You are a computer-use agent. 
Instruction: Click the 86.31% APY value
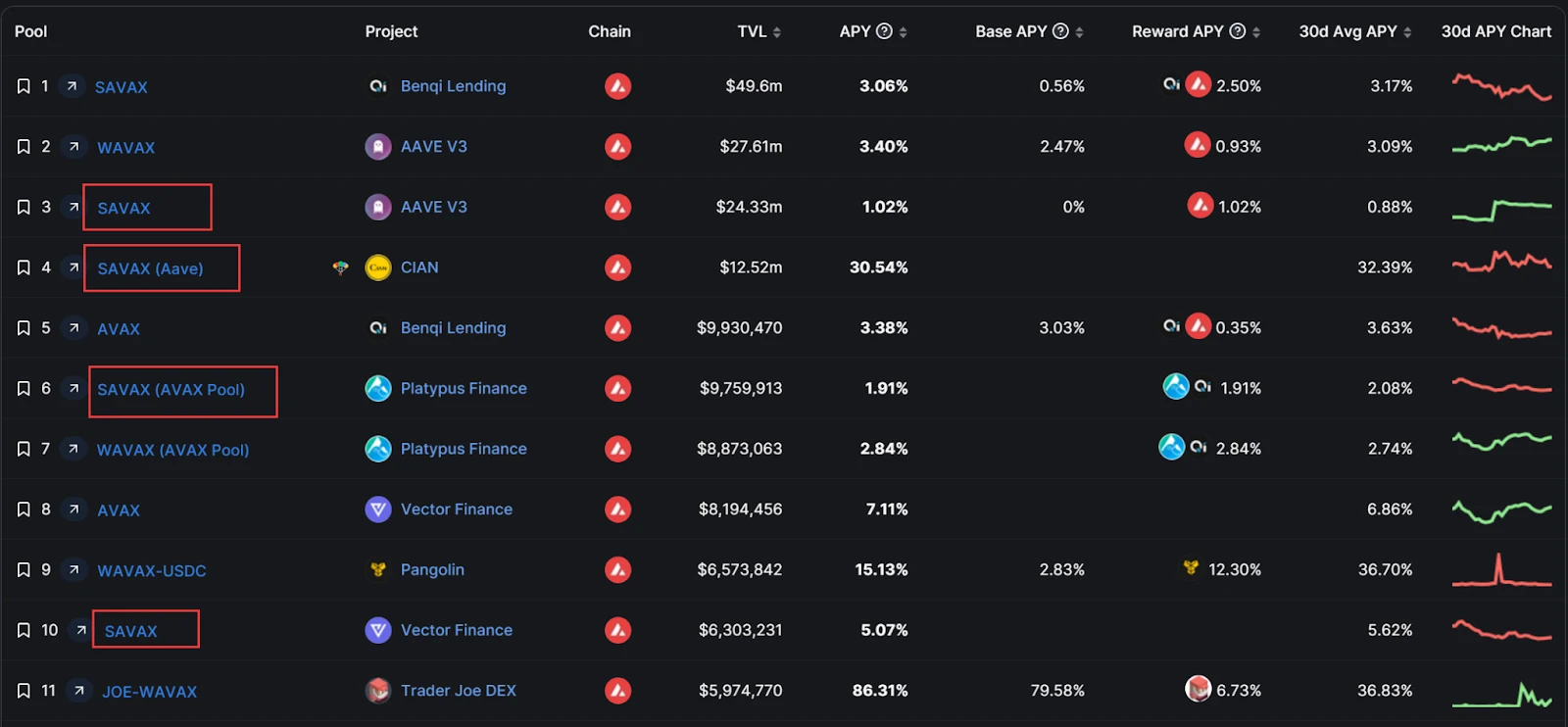point(880,691)
